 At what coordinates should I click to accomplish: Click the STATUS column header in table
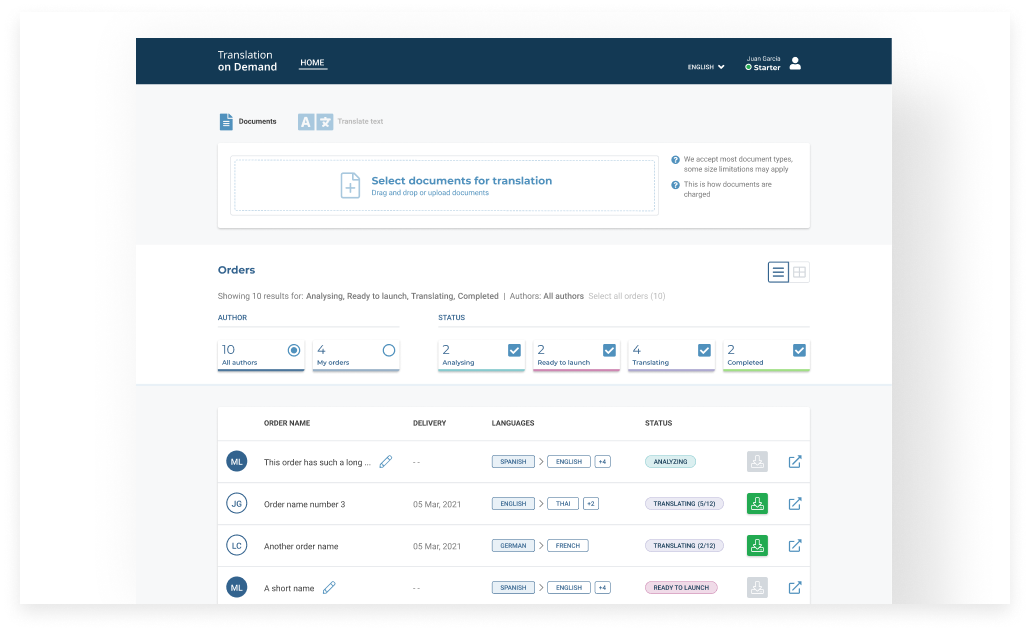click(x=658, y=423)
